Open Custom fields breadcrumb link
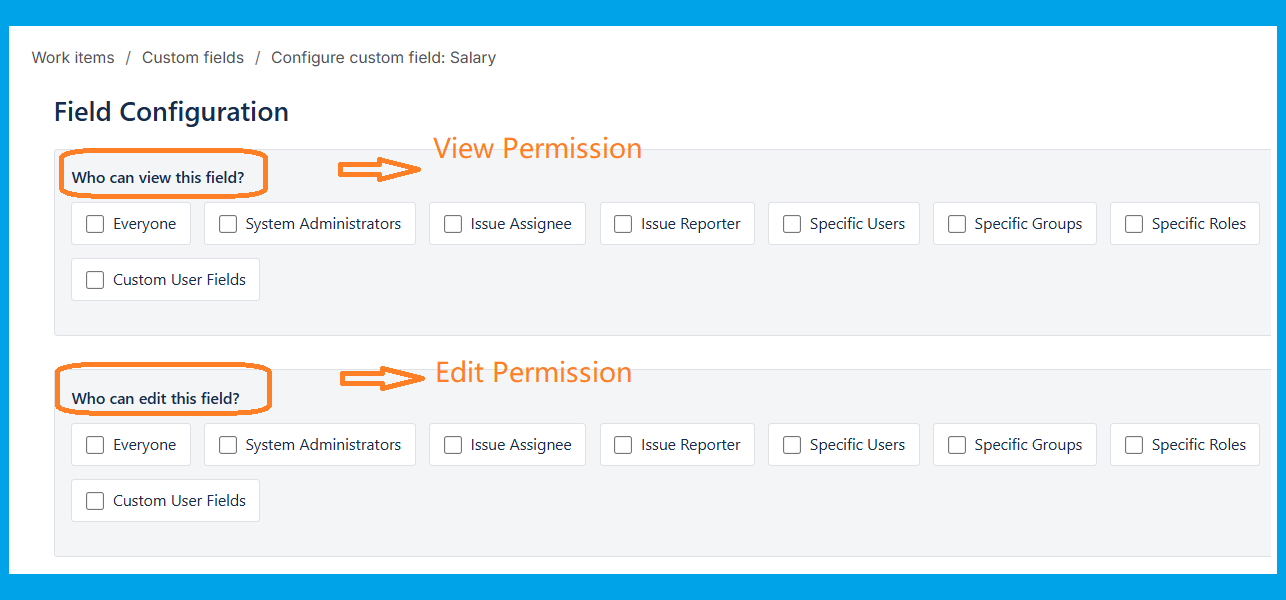Screen dimensions: 1286x600 click(x=193, y=58)
